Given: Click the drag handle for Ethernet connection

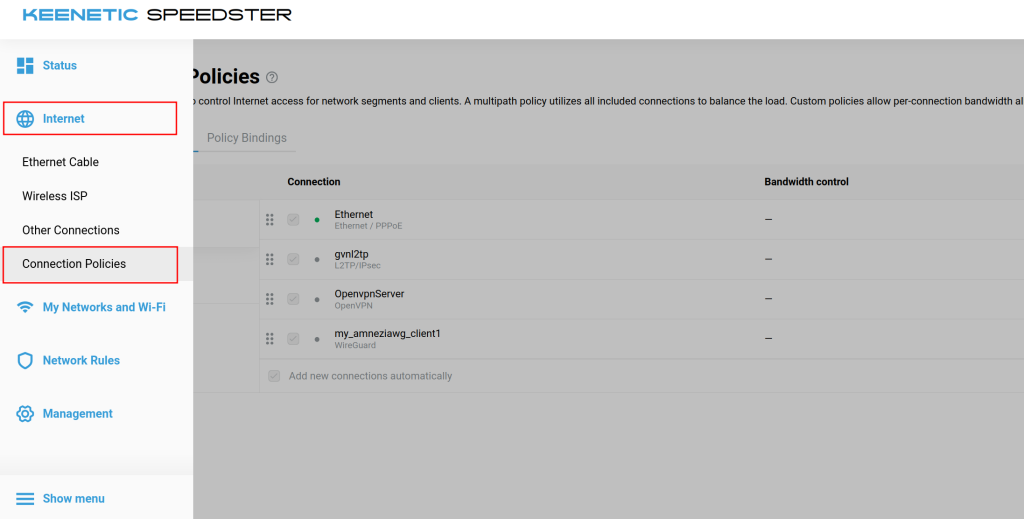Looking at the screenshot, I should 270,219.
